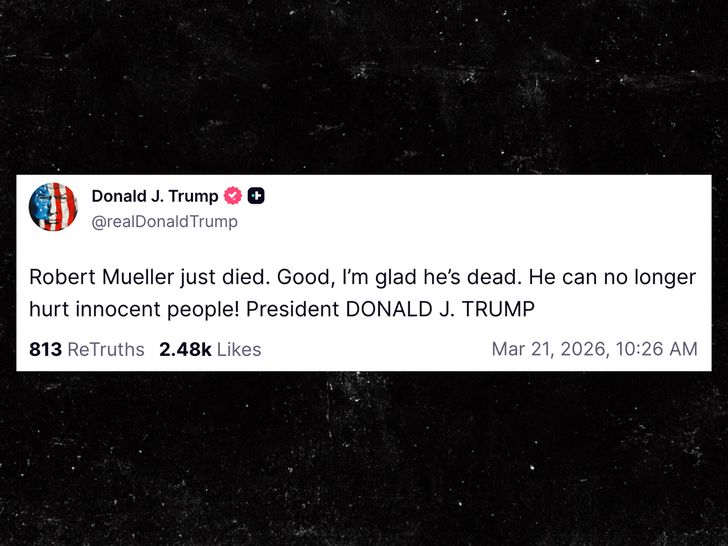Click the ReTruths label
This screenshot has width=728, height=546.
[106, 349]
